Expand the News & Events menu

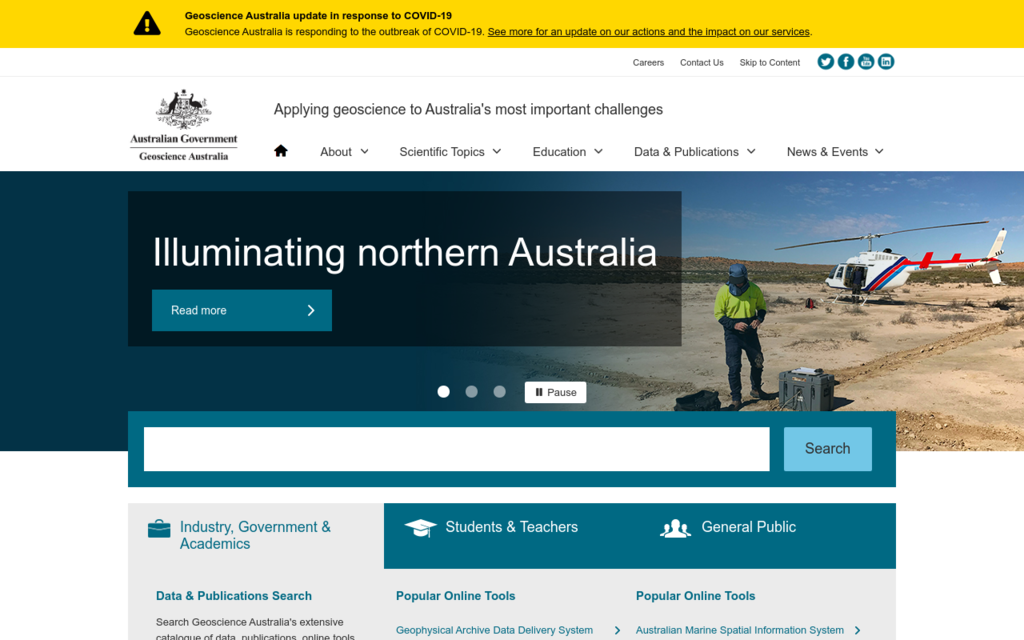835,151
